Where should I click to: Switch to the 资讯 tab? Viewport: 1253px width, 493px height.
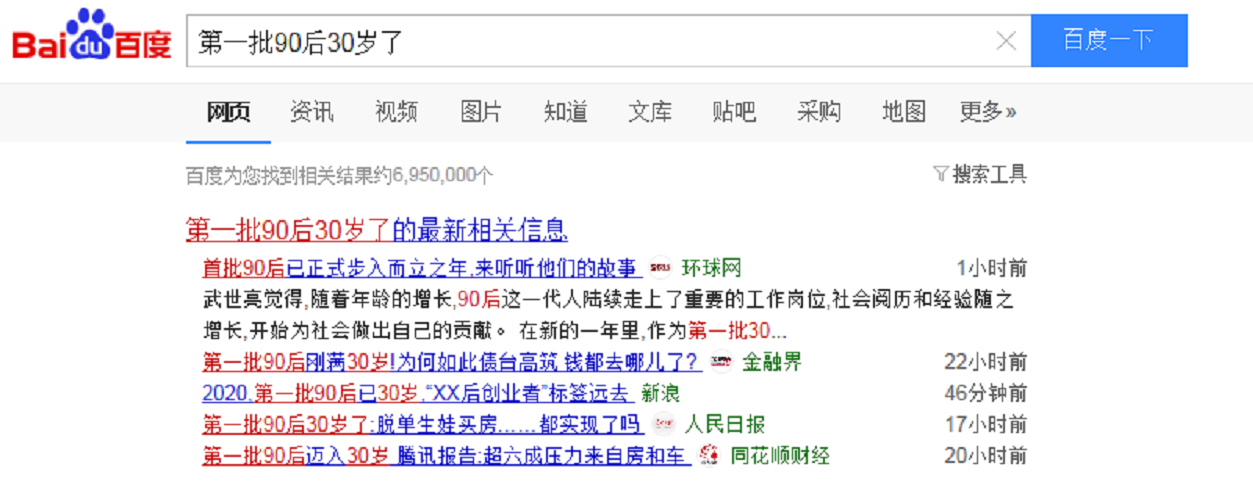312,112
